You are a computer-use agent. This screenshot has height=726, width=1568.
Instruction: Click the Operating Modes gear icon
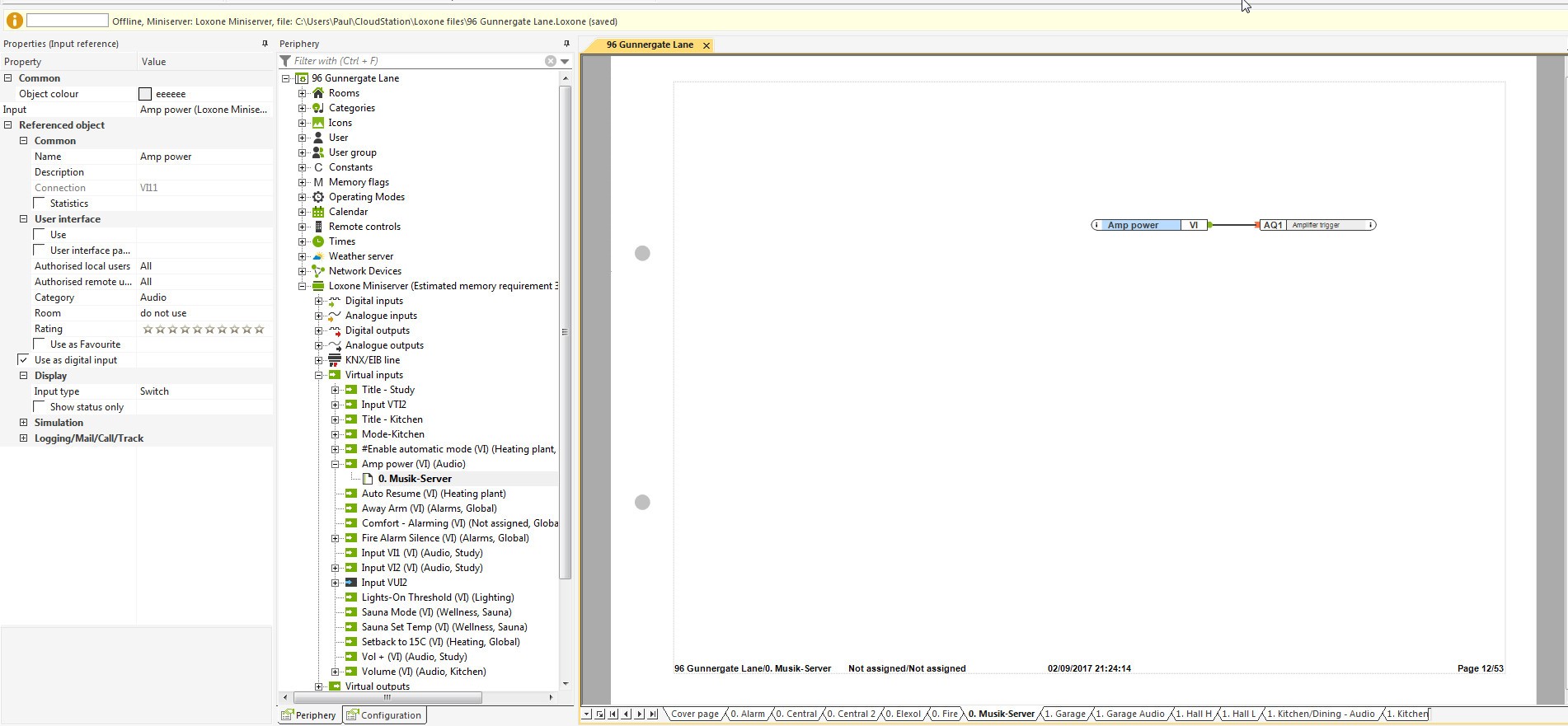tap(318, 197)
